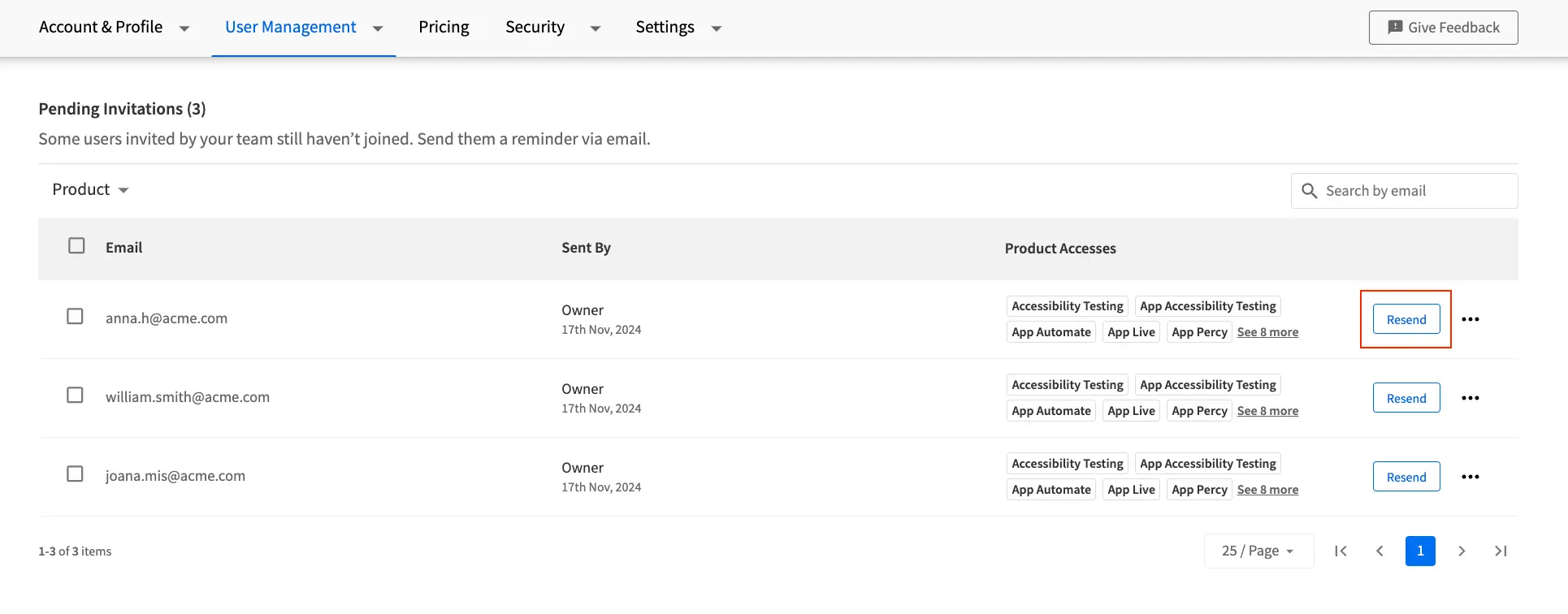Open more options for joana.mis@acme.com
Image resolution: width=1568 pixels, height=614 pixels.
point(1470,477)
